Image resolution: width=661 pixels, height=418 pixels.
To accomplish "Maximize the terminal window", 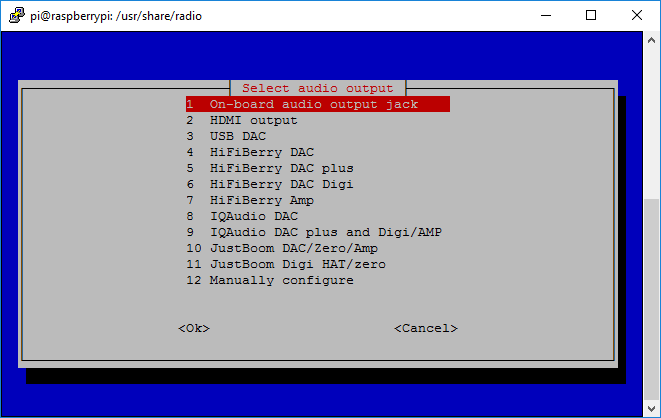I will (591, 16).
